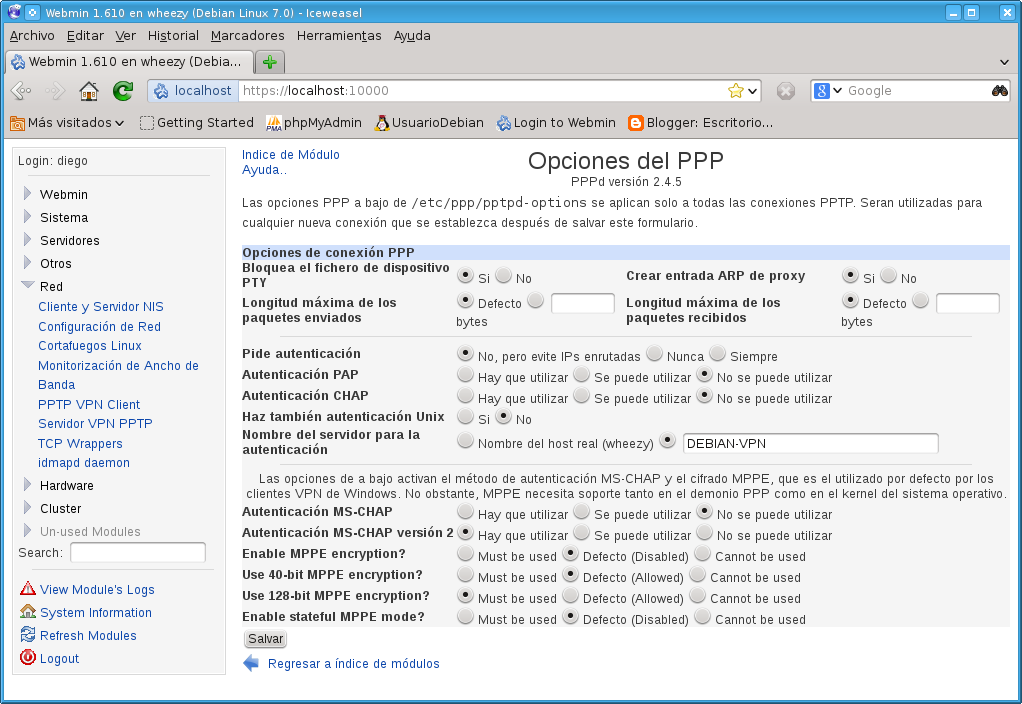
Task: Open the UsuarioDebian bookmark
Action: coord(429,123)
